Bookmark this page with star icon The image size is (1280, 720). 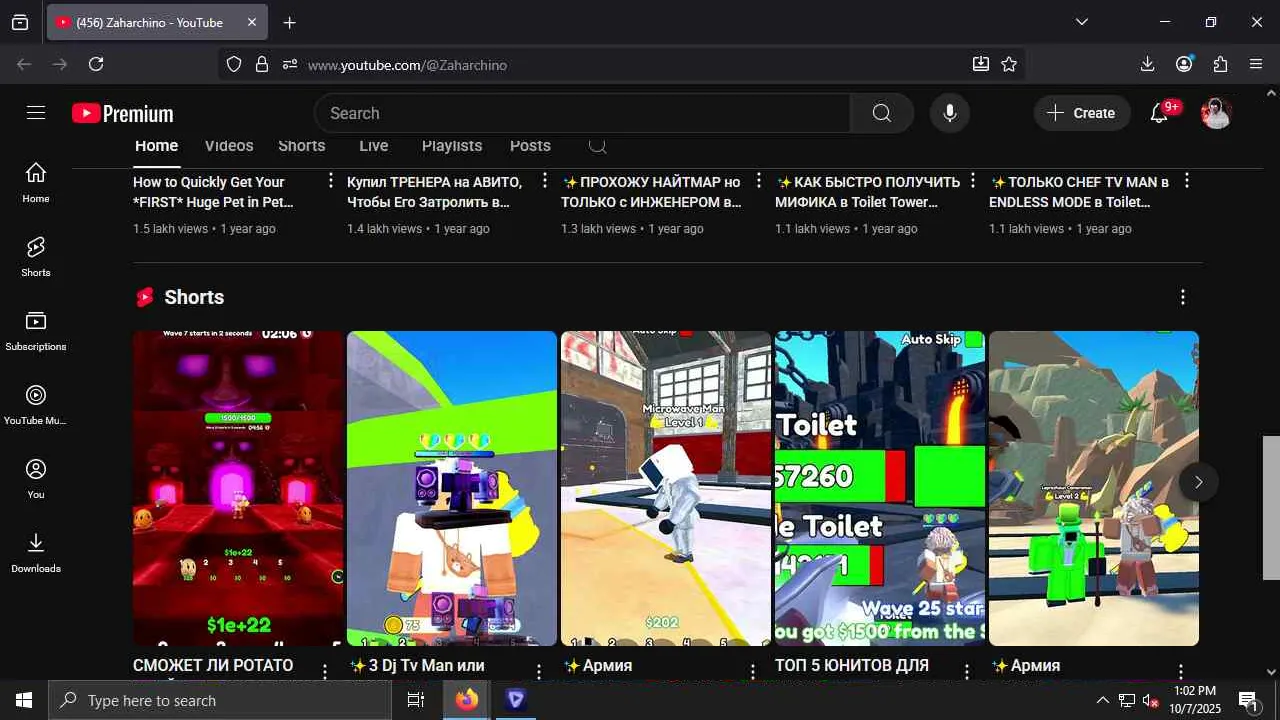click(1009, 64)
